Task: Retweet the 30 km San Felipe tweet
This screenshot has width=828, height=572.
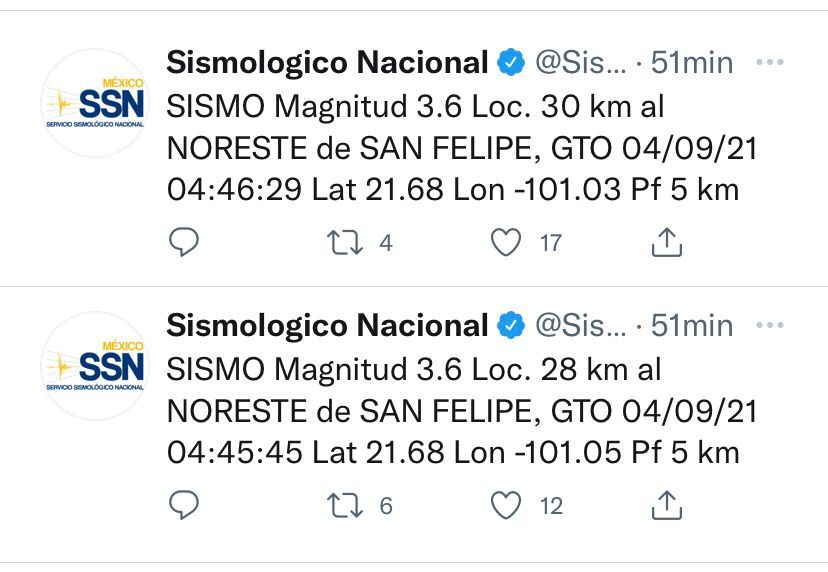Action: click(344, 243)
